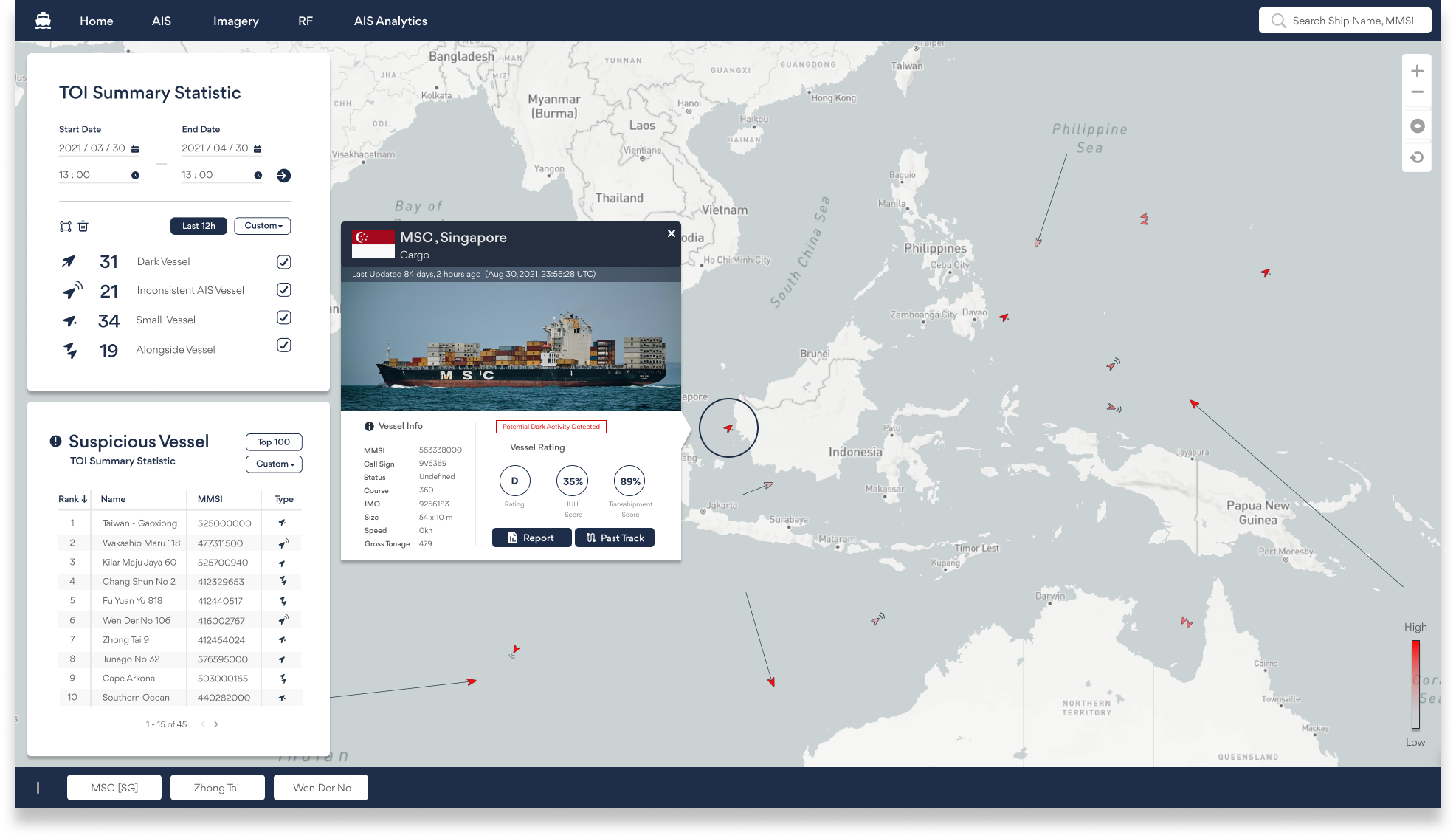Select Chang Shun No 2 row
The image size is (1456, 838).
tap(180, 582)
